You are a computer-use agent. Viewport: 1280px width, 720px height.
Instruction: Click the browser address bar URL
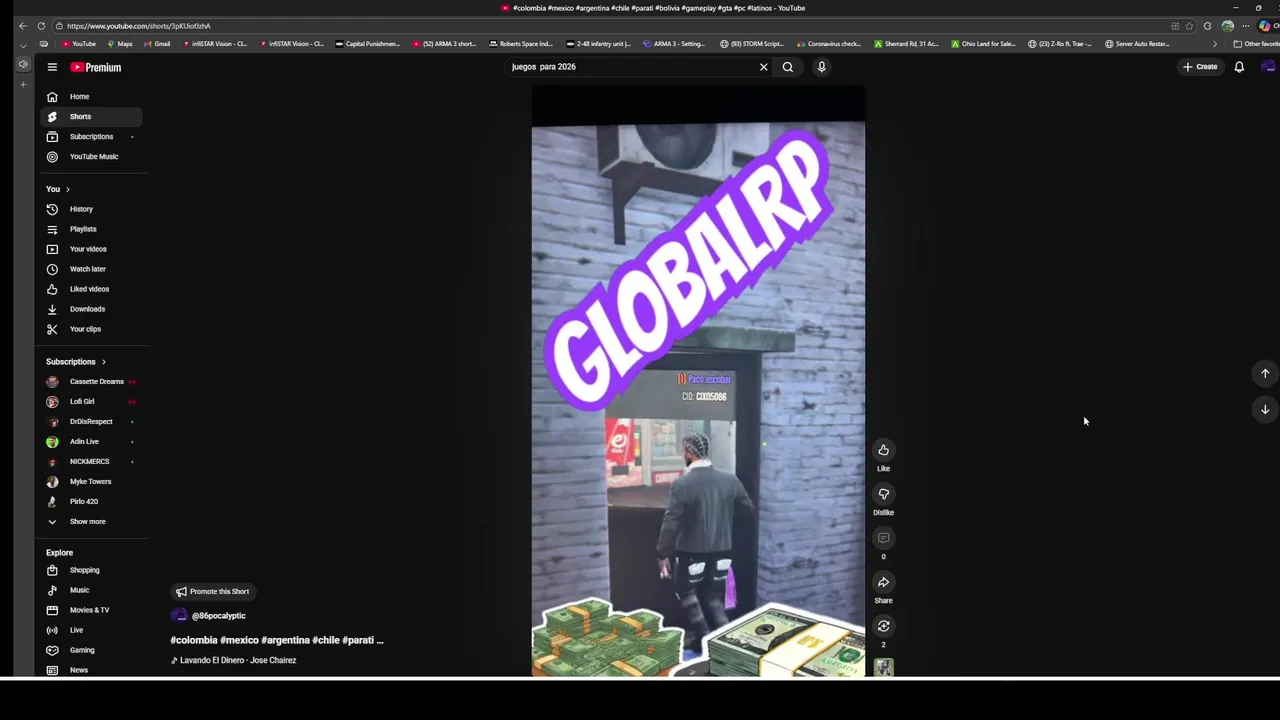(138, 26)
